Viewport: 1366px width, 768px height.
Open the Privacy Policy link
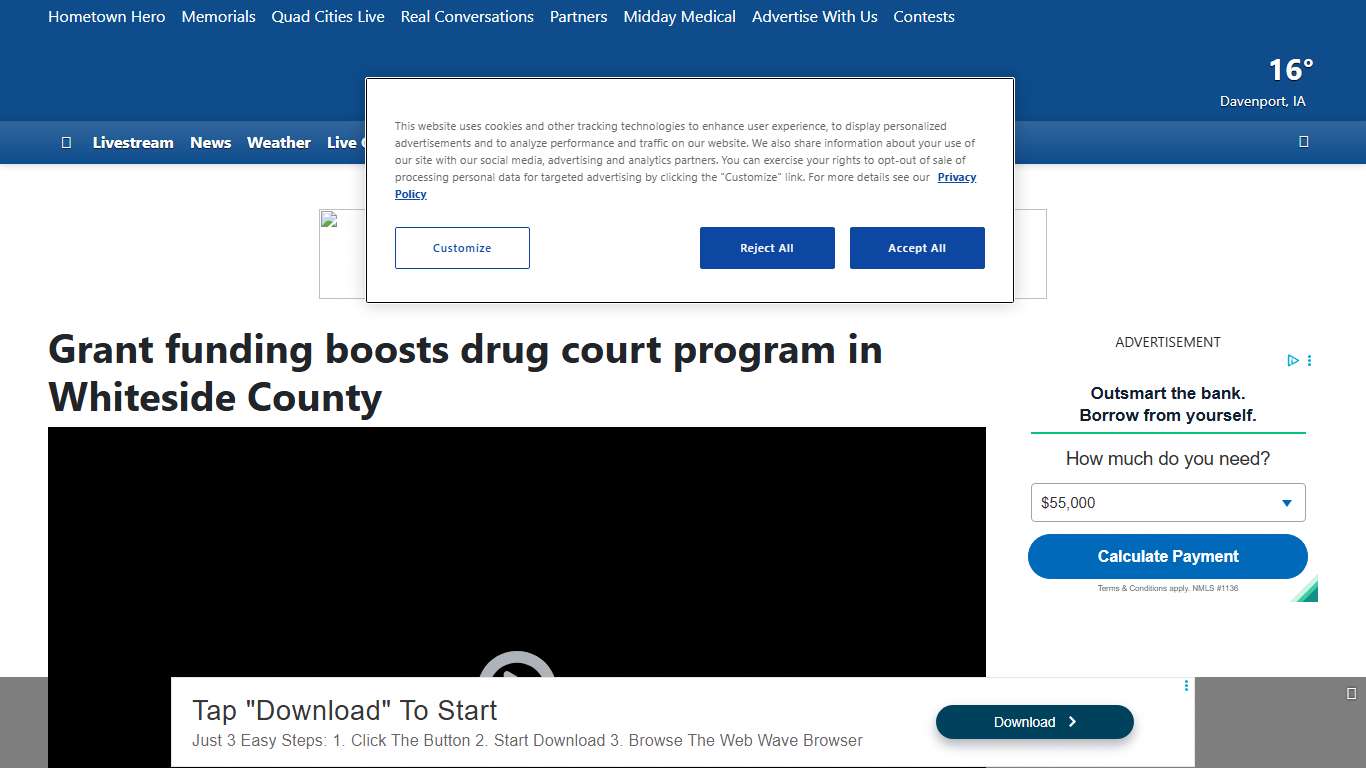(956, 177)
